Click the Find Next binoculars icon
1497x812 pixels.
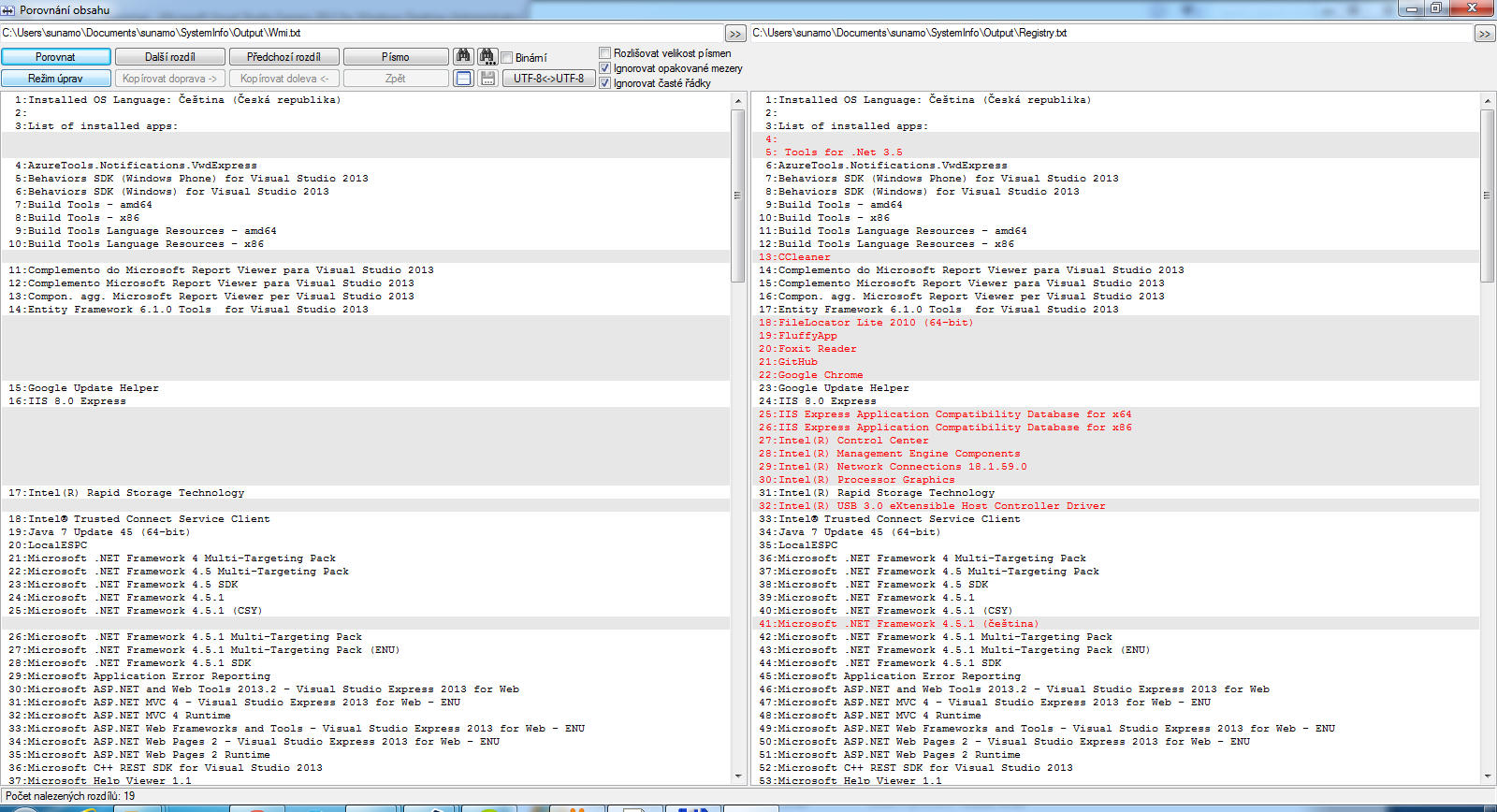(487, 56)
